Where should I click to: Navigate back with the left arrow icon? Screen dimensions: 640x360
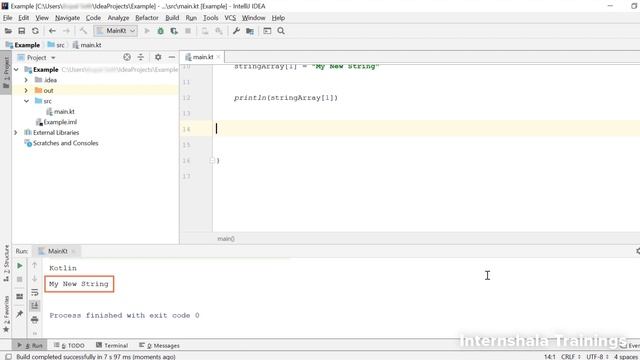pos(52,31)
